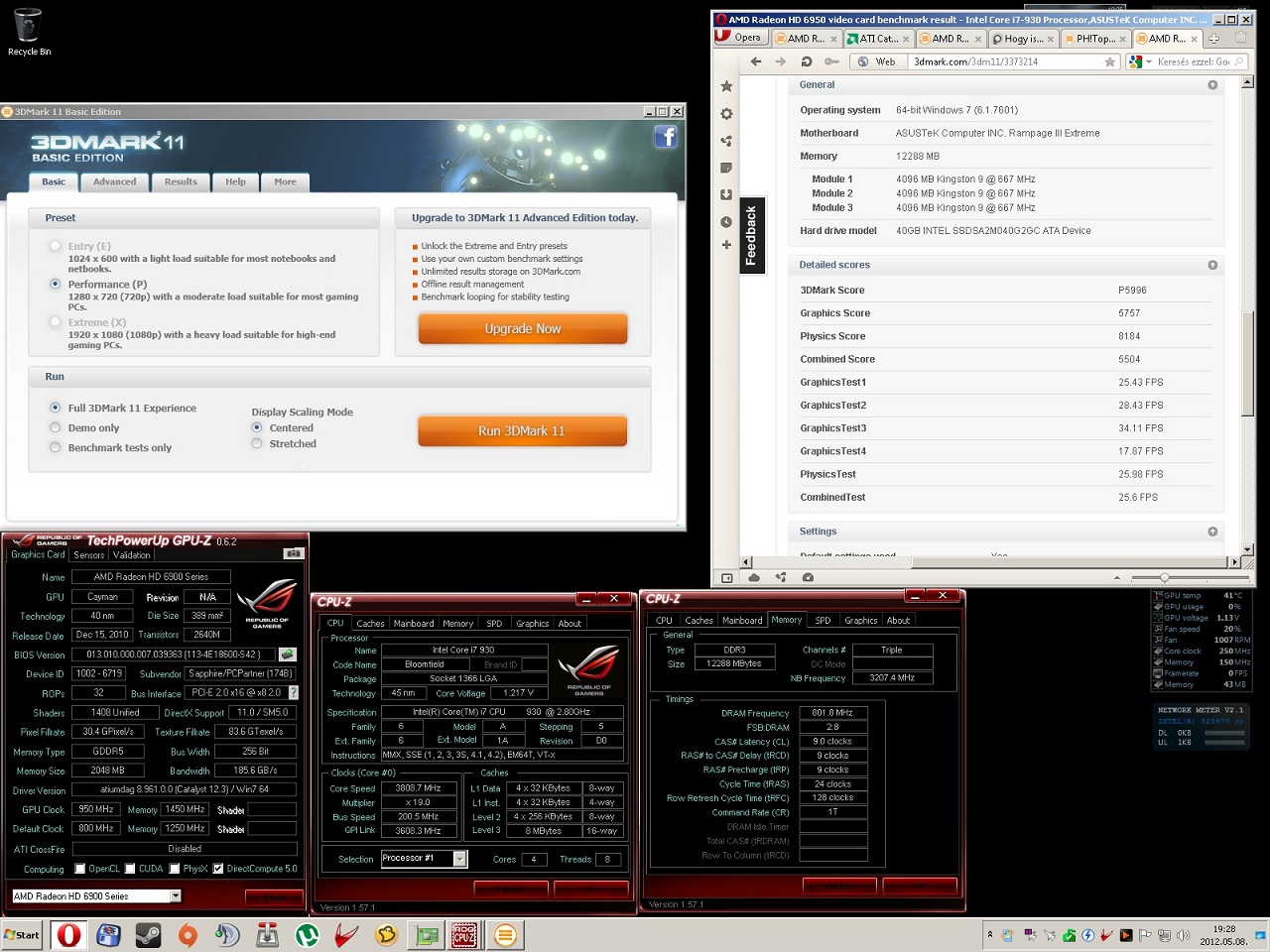The width and height of the screenshot is (1270, 952).
Task: Open the Opera downloads sidebar panel
Action: (x=726, y=194)
